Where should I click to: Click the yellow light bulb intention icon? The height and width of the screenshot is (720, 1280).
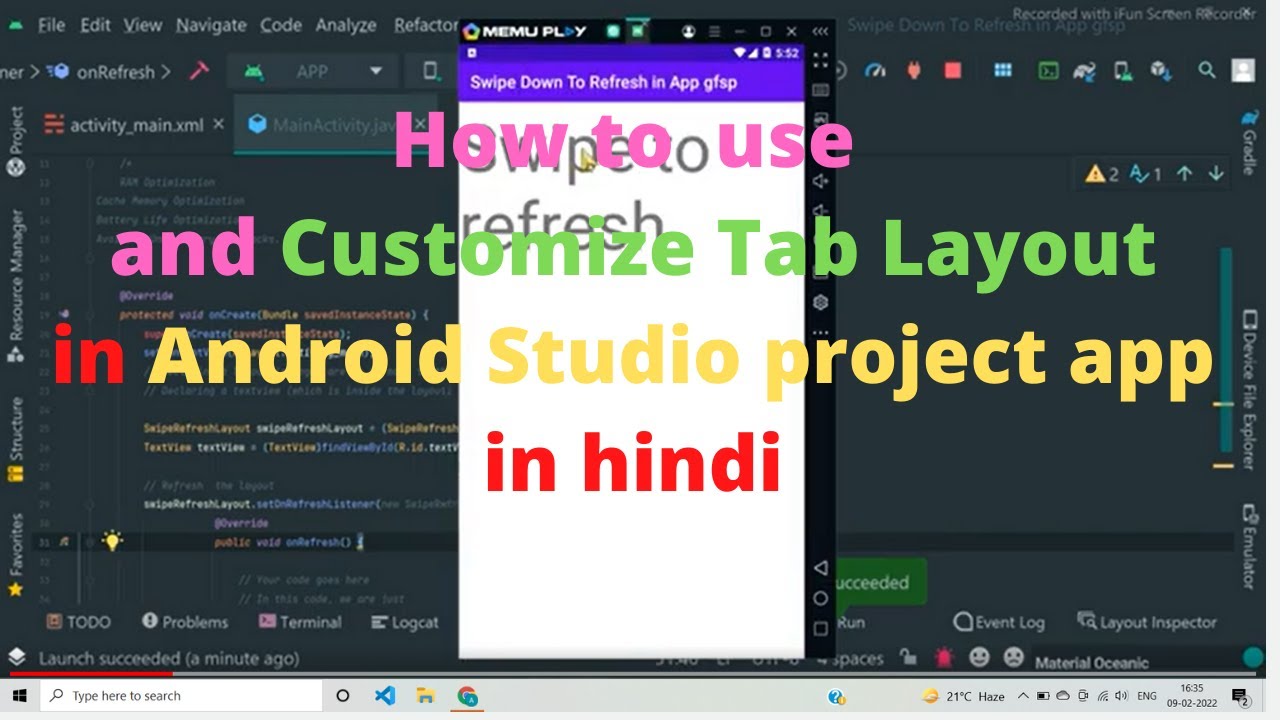click(113, 541)
